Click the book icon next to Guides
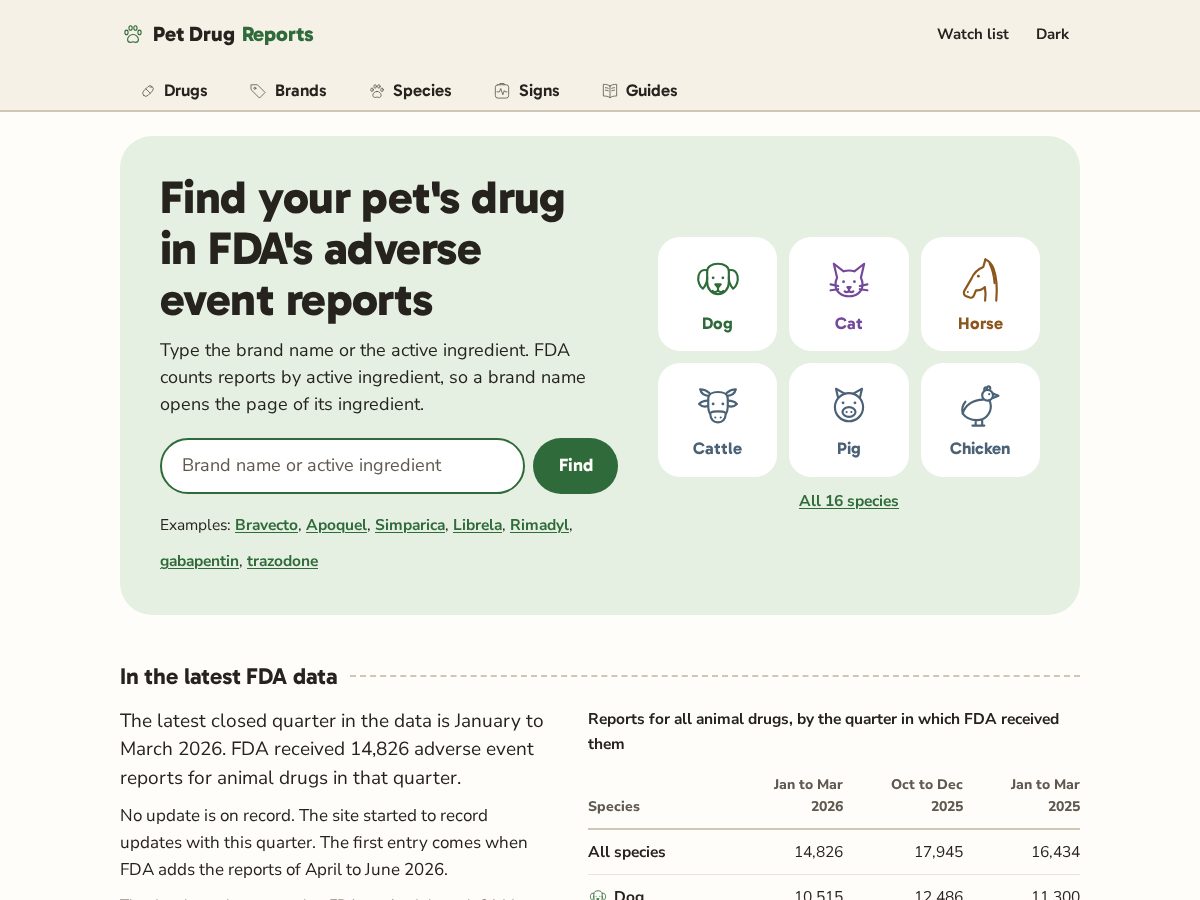Image resolution: width=1200 pixels, height=900 pixels. [610, 91]
